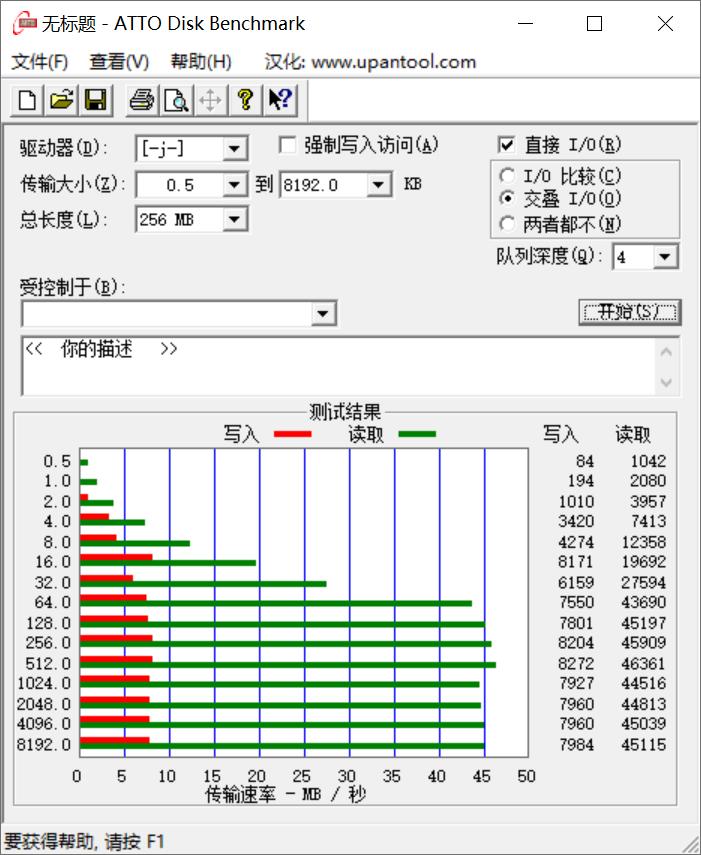
Task: Expand the 总长度 256 MB dropdown
Action: tap(234, 220)
